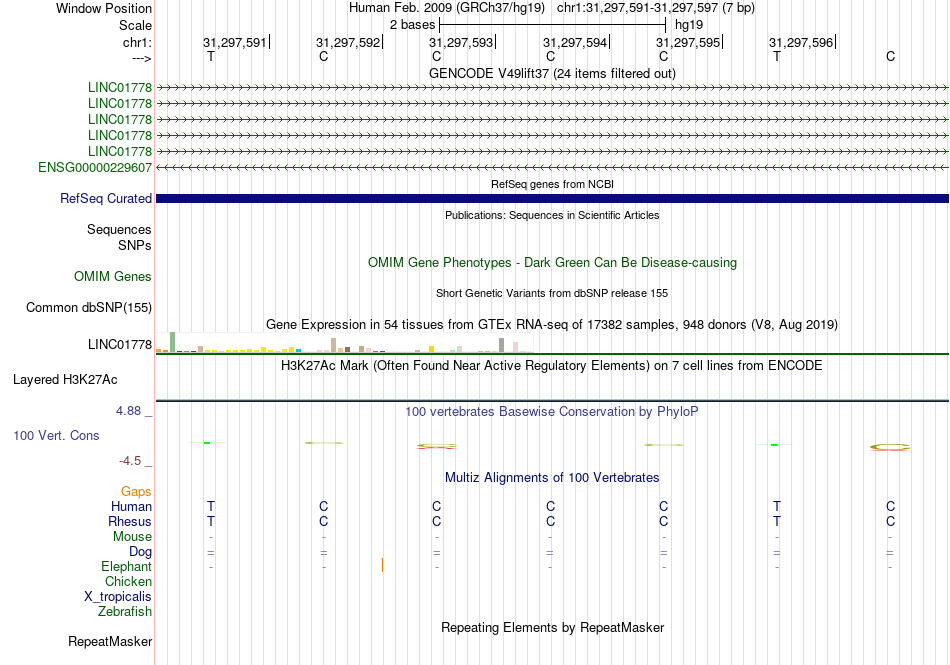The width and height of the screenshot is (950, 665).
Task: Click coordinate label 31,297,595
Action: click(688, 42)
